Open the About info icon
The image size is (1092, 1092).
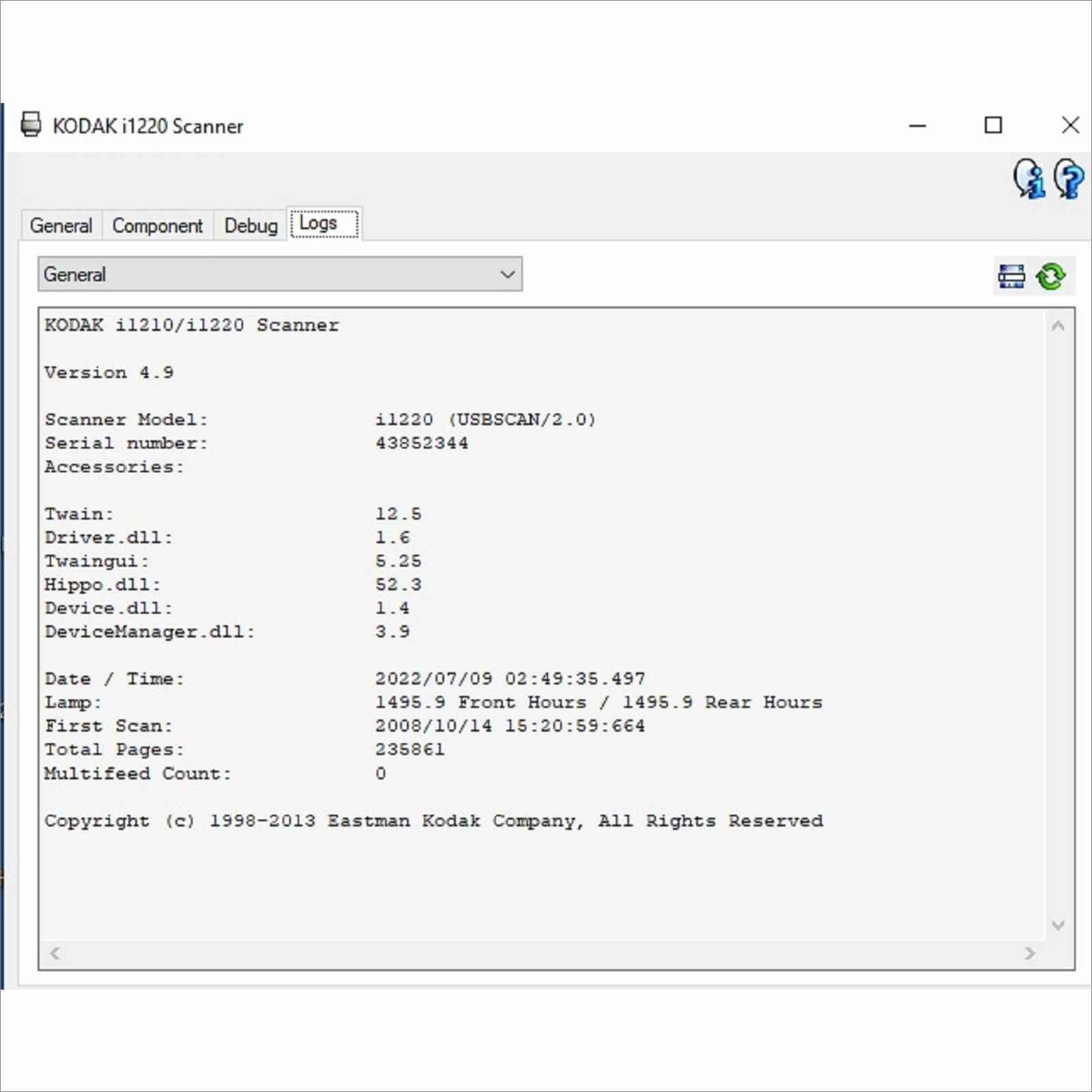(1029, 179)
